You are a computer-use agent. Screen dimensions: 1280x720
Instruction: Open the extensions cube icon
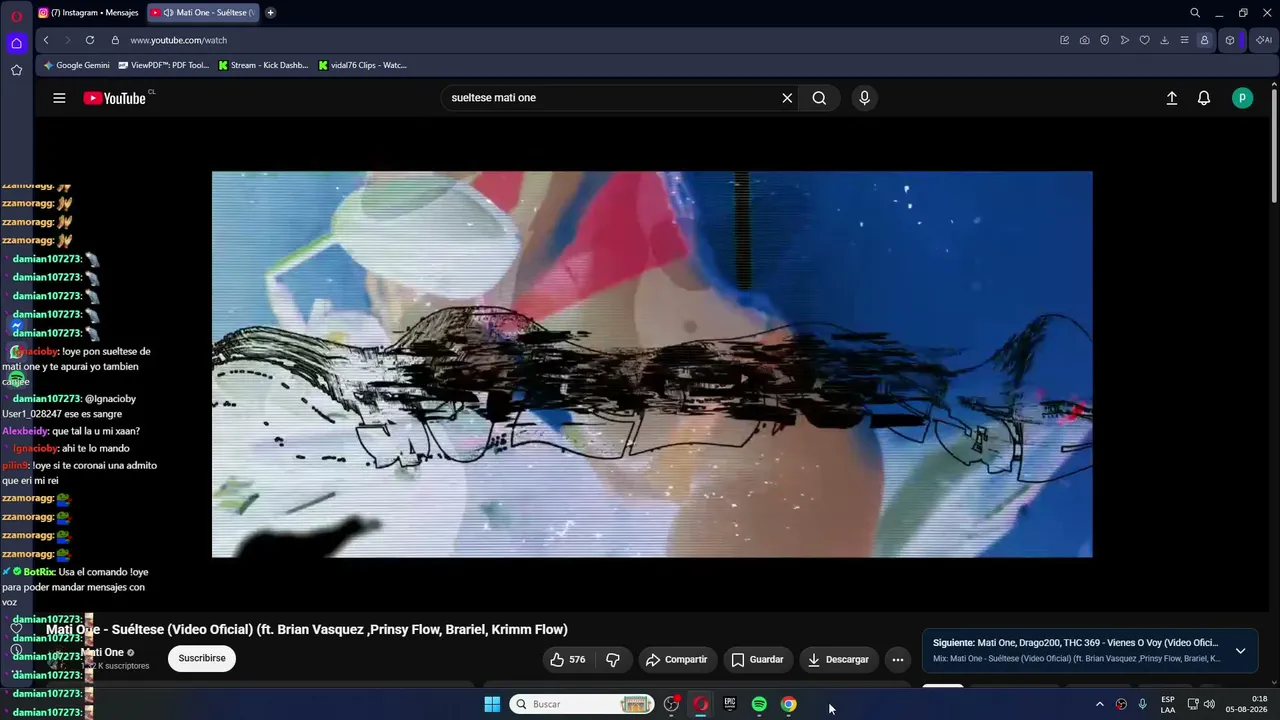coord(1230,40)
